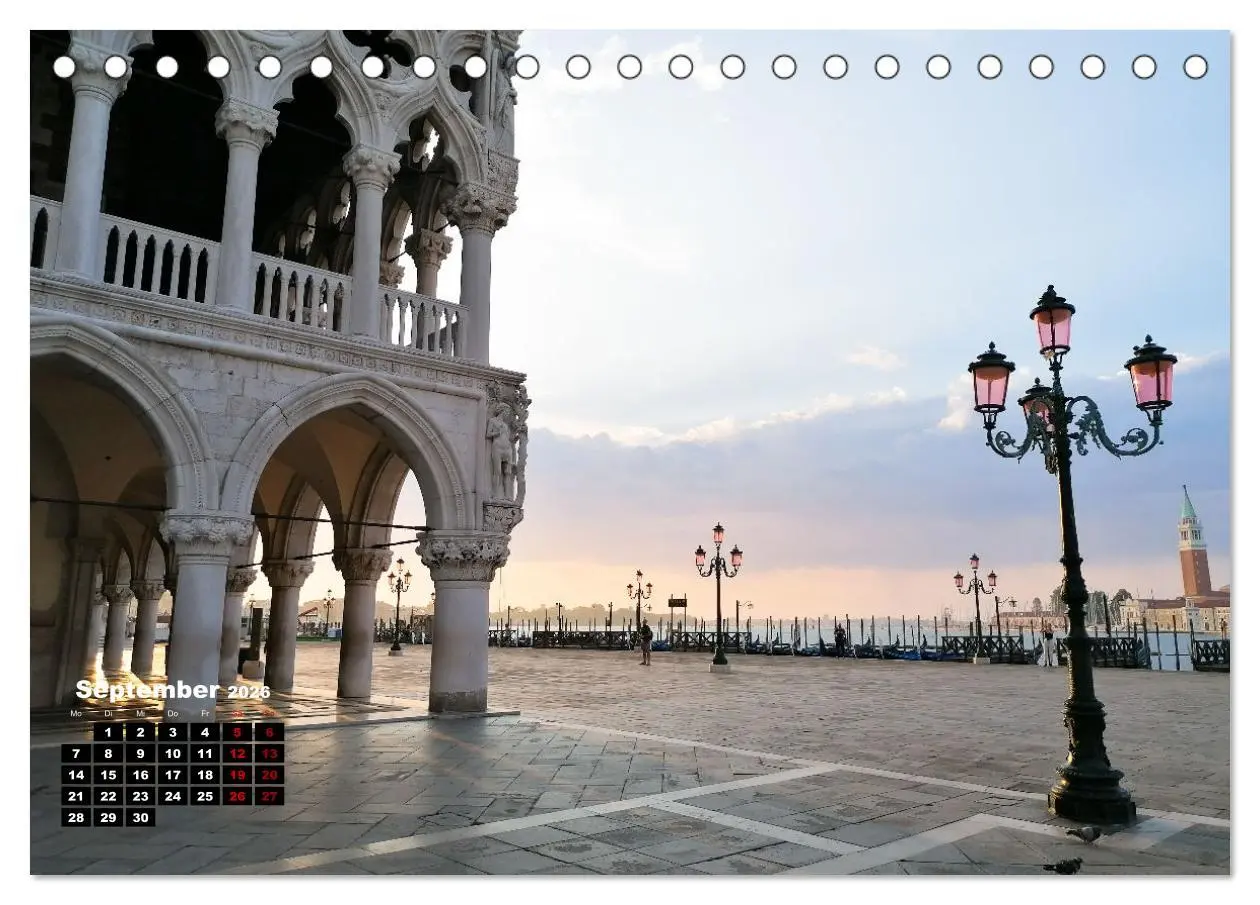Choose date 4 in the calendar grid
The width and height of the screenshot is (1260, 905).
[205, 732]
